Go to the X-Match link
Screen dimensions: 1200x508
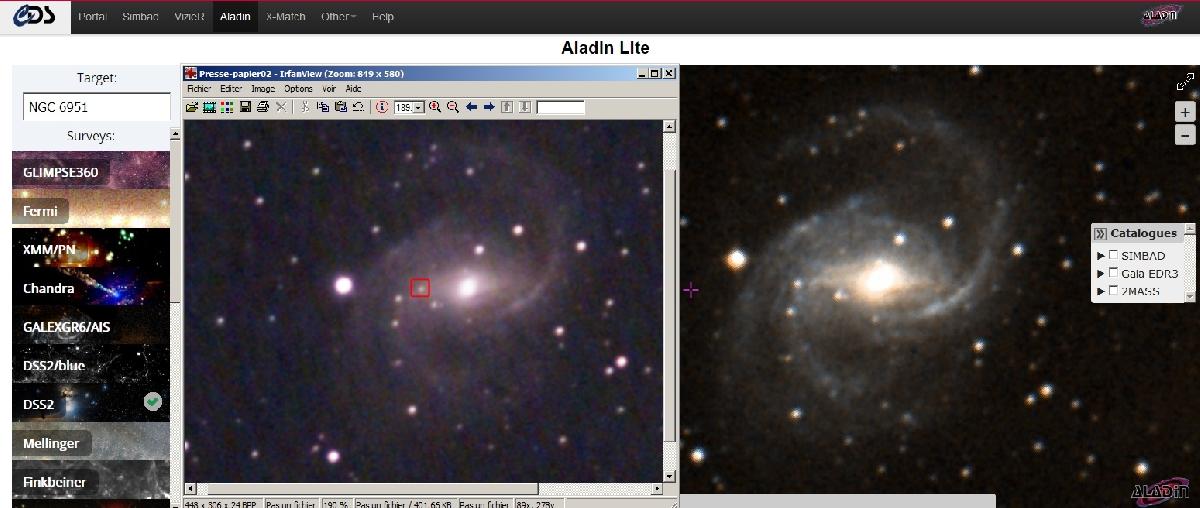285,17
